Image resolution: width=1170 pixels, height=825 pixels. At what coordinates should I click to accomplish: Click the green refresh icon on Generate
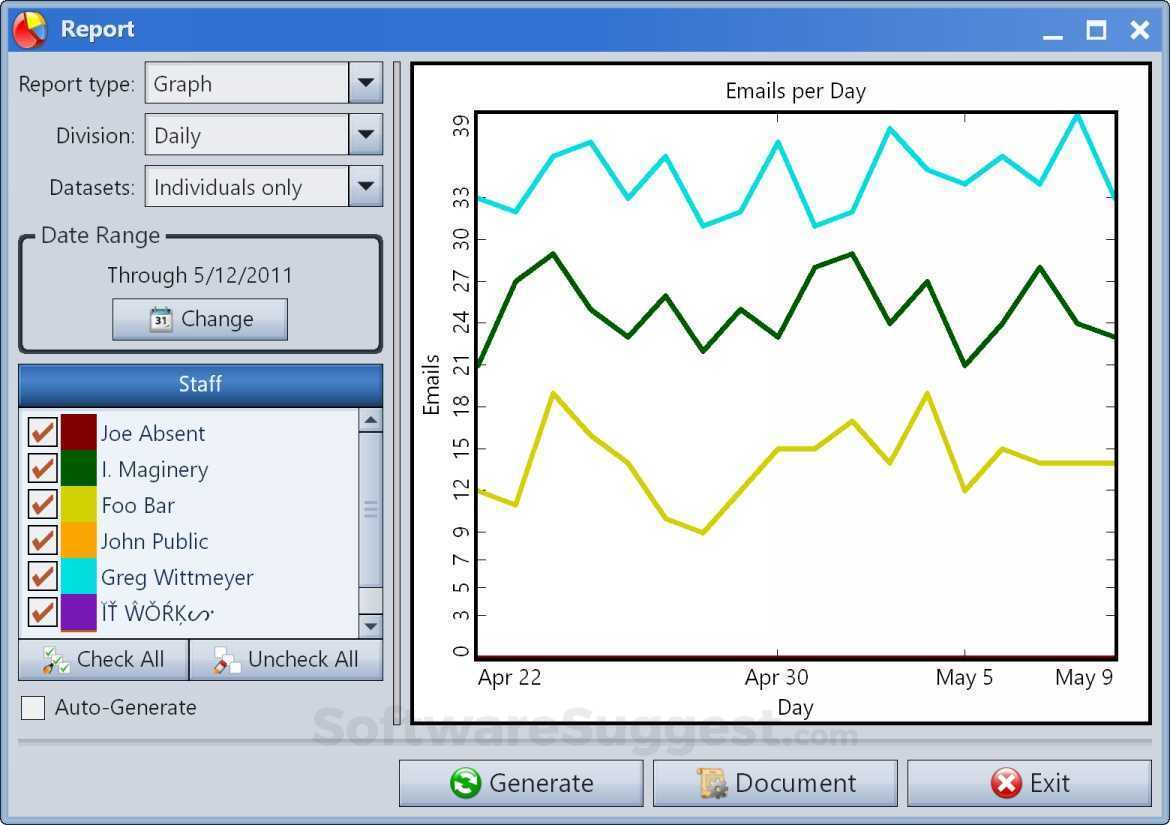coord(466,783)
